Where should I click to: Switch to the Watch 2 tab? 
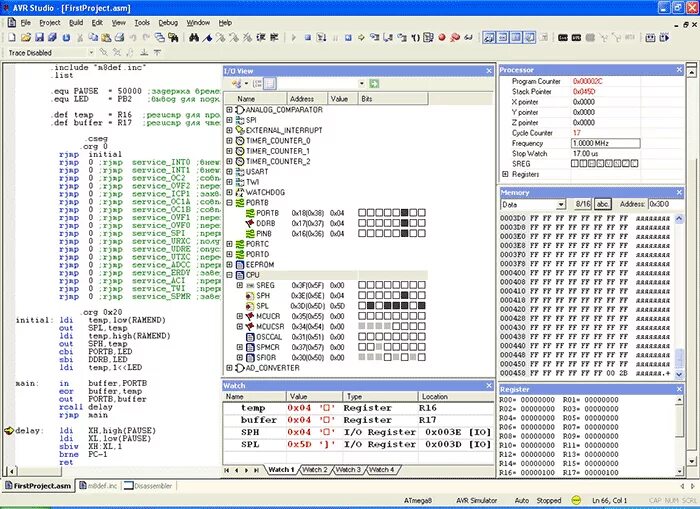pos(314,470)
